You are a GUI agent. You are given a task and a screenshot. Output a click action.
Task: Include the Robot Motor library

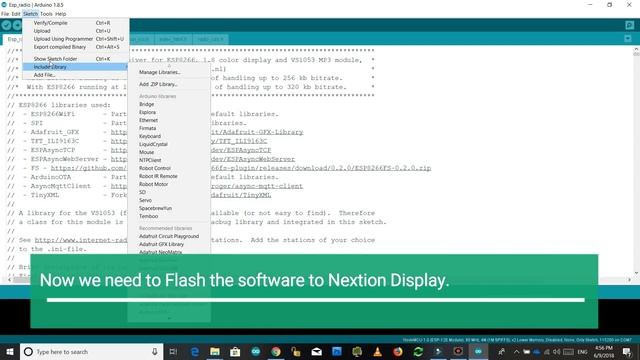click(x=169, y=184)
